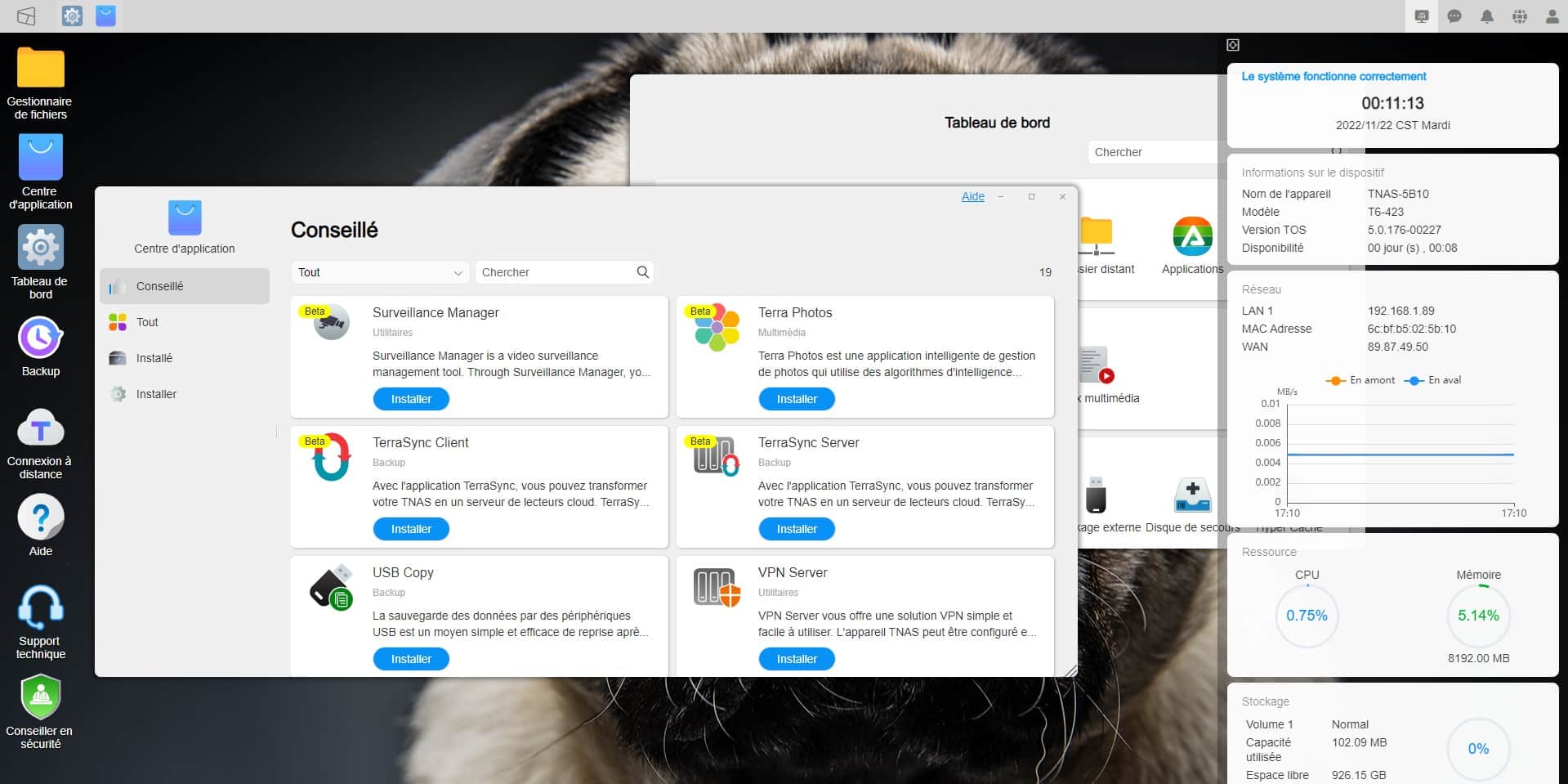
Task: Select Conseillé in the sidebar
Action: [x=185, y=286]
